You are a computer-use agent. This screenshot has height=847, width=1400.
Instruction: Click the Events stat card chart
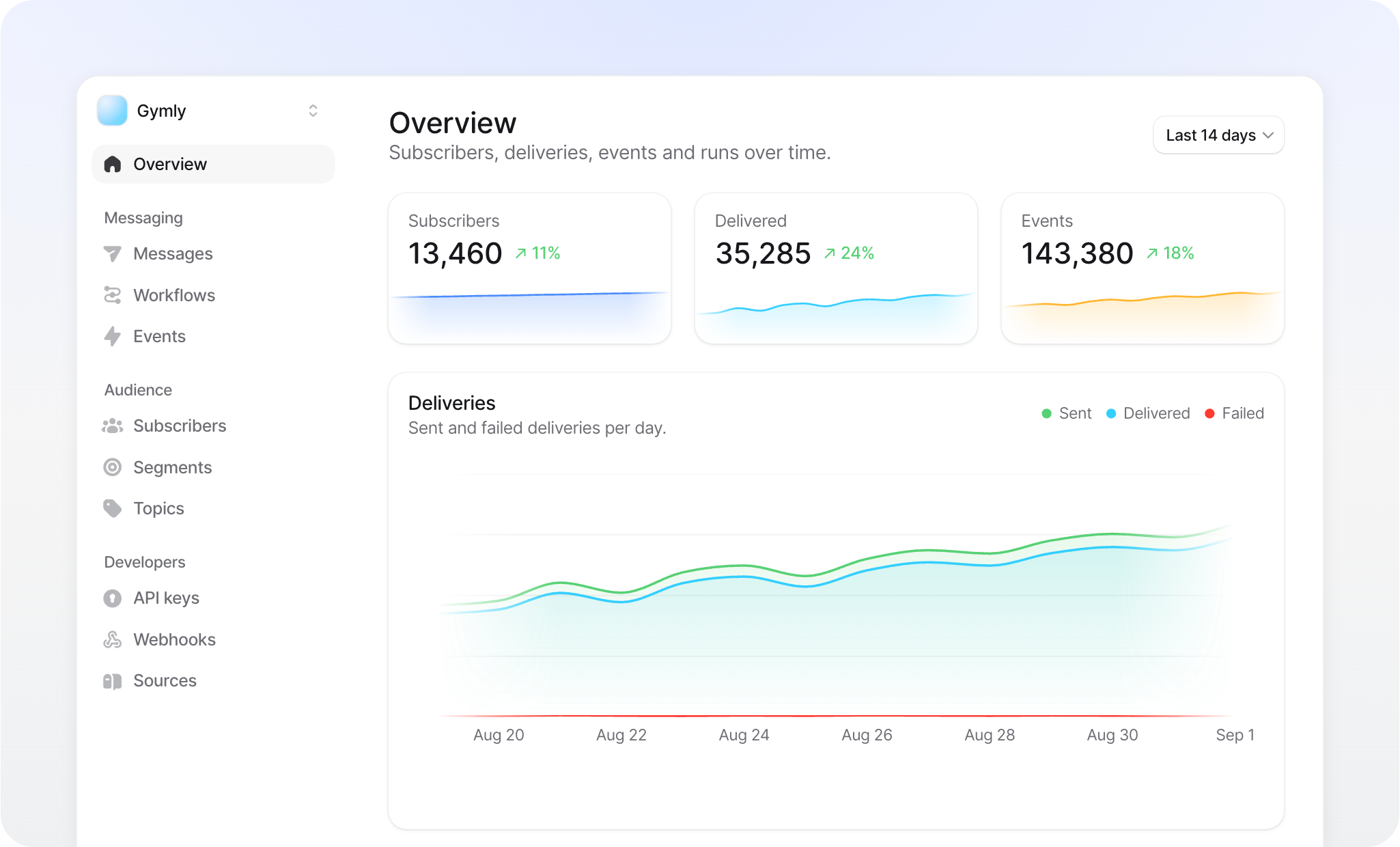(1143, 316)
